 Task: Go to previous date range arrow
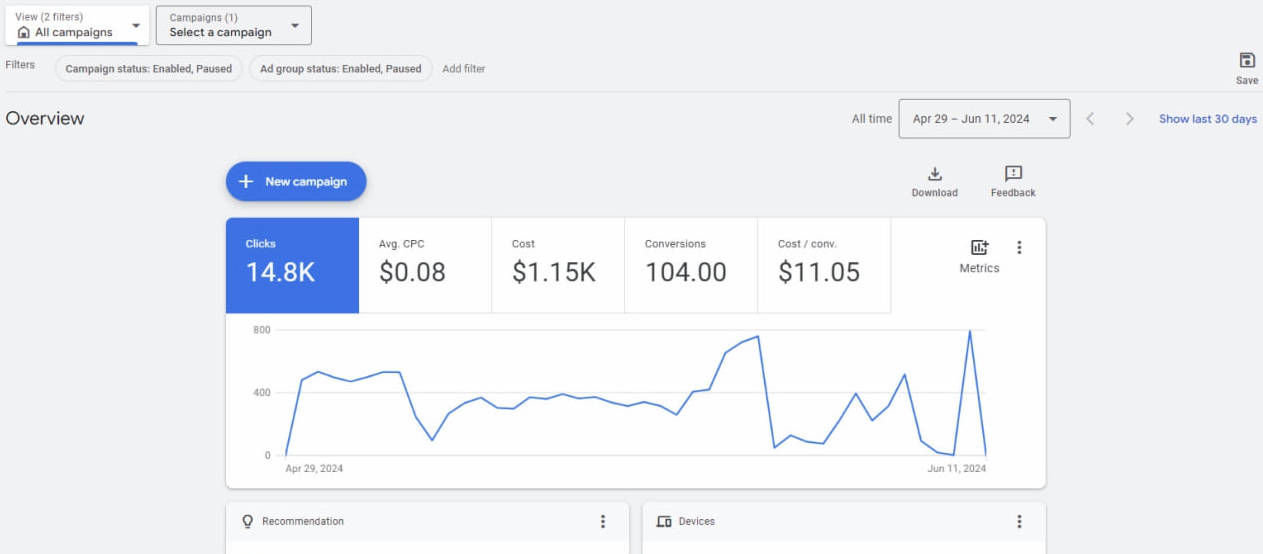(1090, 119)
